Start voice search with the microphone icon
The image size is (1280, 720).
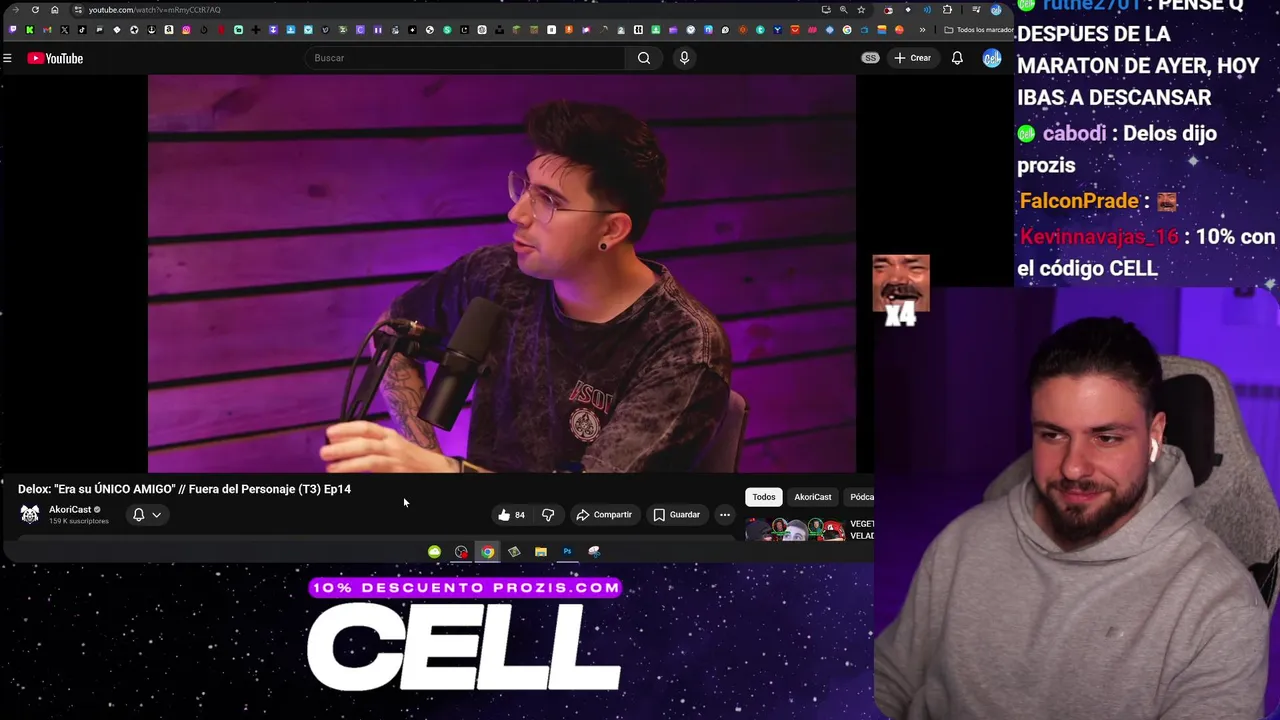[x=684, y=58]
